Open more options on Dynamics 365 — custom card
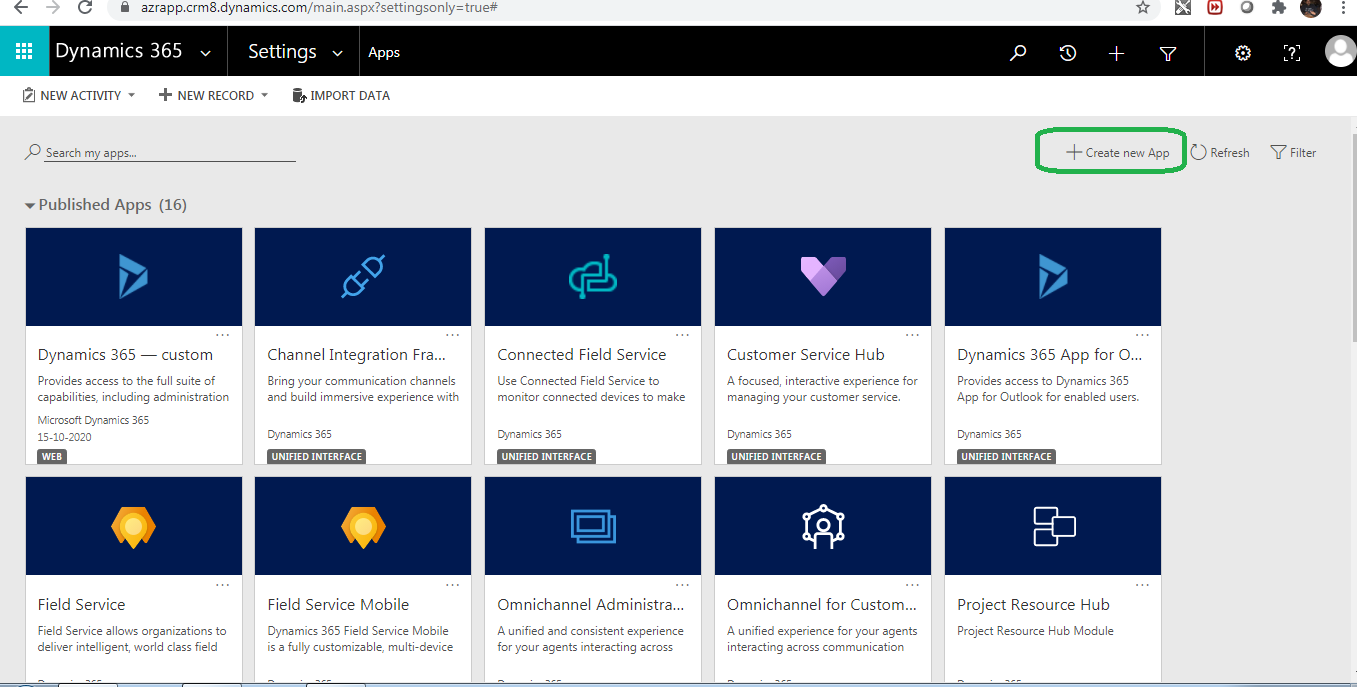The height and width of the screenshot is (687, 1357). tap(223, 335)
